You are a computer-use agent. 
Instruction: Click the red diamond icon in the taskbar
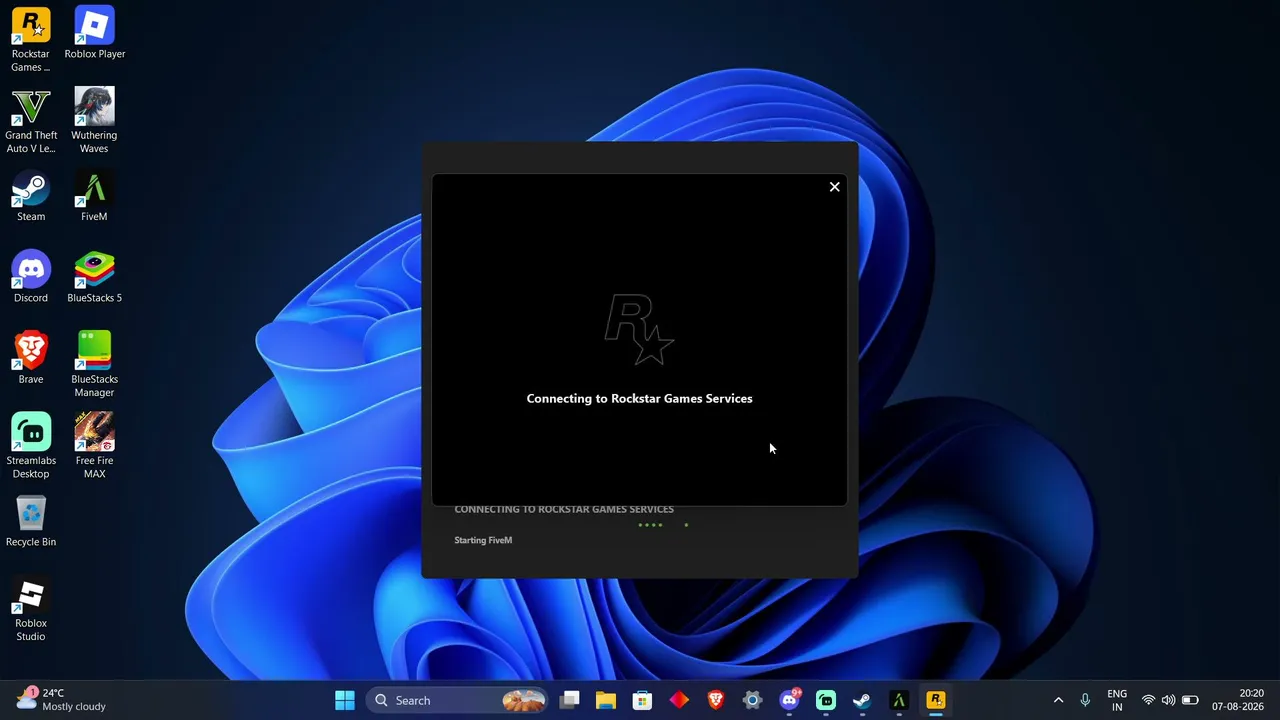coord(679,700)
